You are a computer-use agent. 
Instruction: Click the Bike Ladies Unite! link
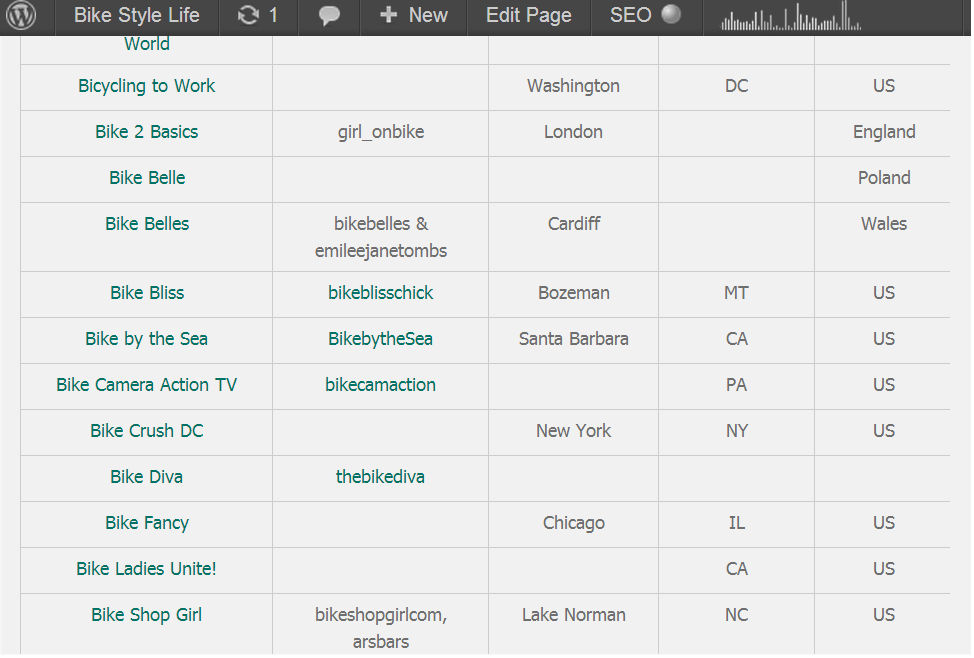[147, 569]
